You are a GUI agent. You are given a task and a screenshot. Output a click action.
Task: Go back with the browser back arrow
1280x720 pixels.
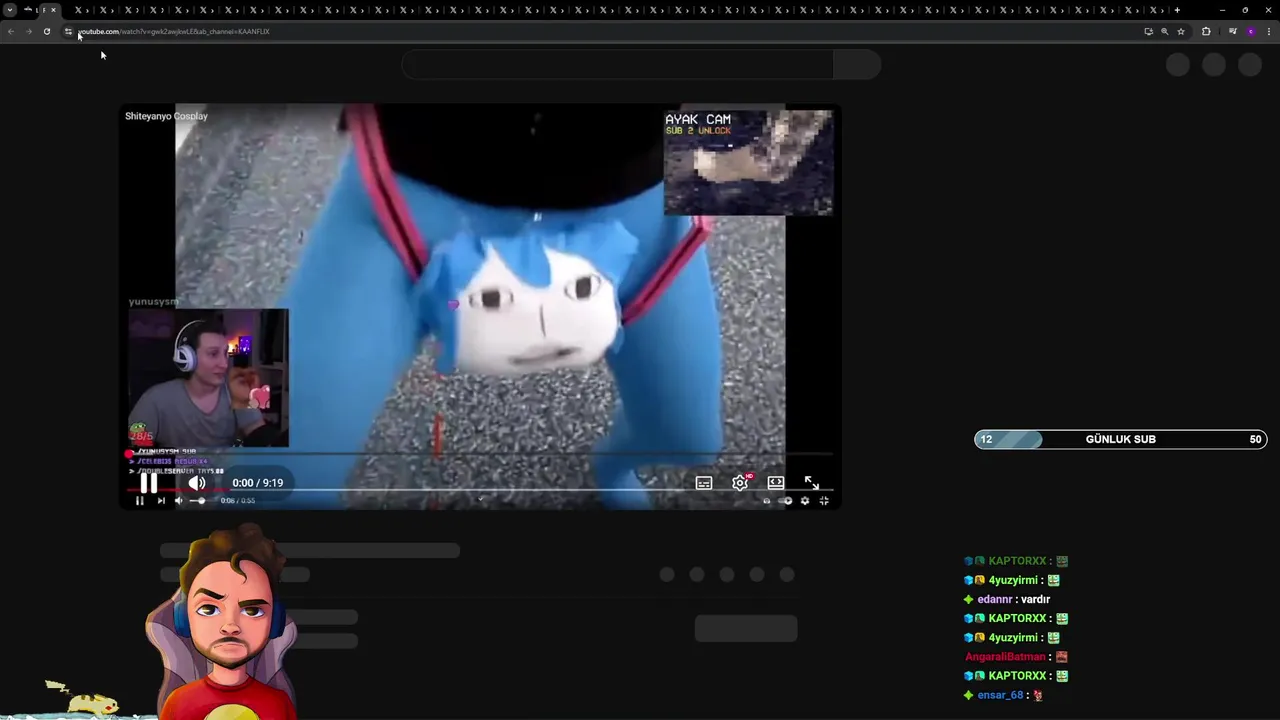pos(11,31)
